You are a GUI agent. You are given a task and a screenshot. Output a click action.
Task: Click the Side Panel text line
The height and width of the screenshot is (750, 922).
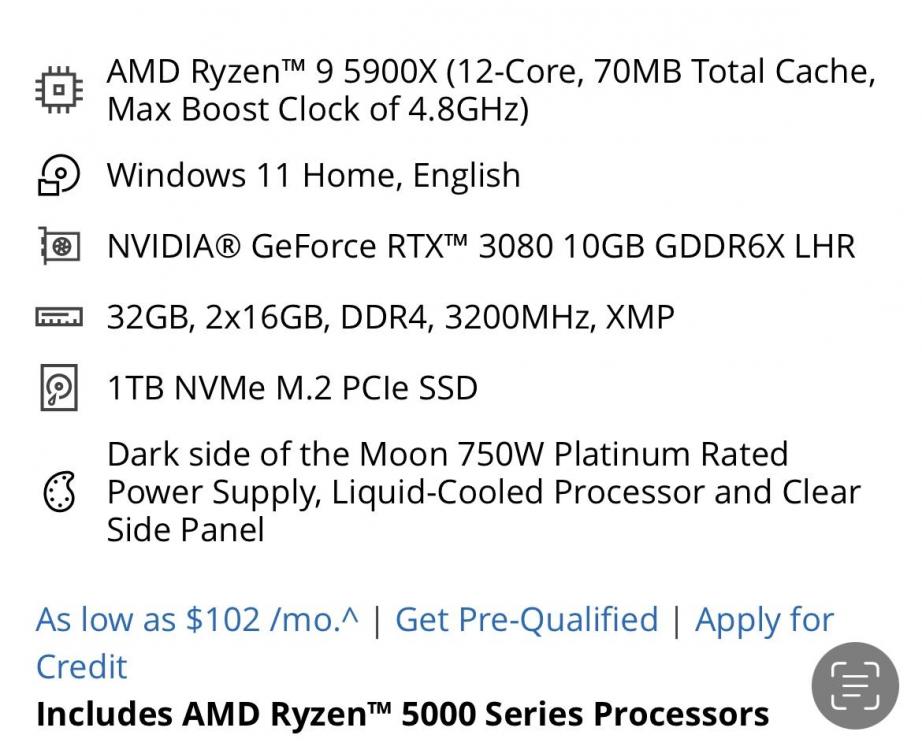coord(185,529)
